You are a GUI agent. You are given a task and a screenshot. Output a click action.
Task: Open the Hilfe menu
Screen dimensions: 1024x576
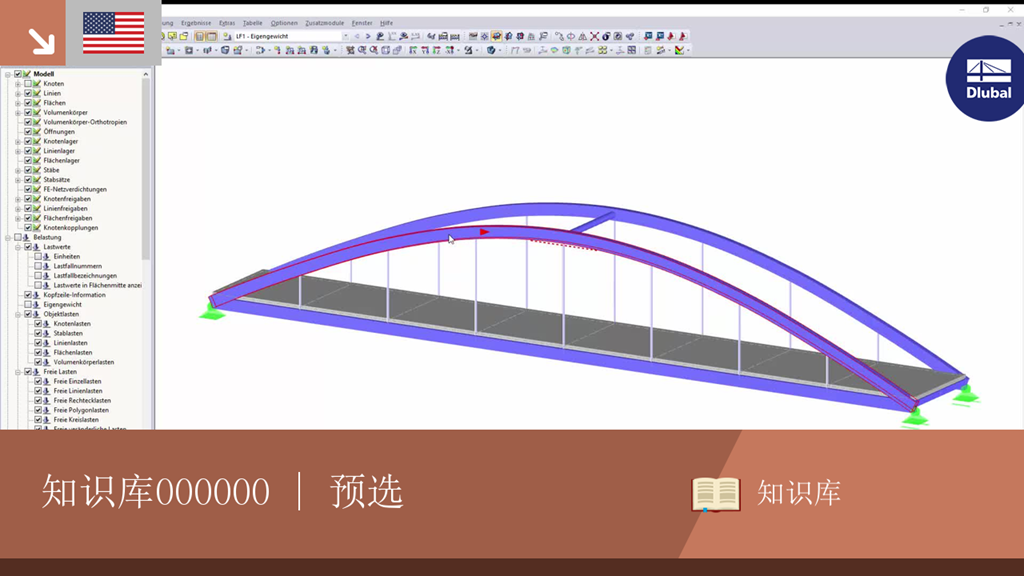(386, 23)
